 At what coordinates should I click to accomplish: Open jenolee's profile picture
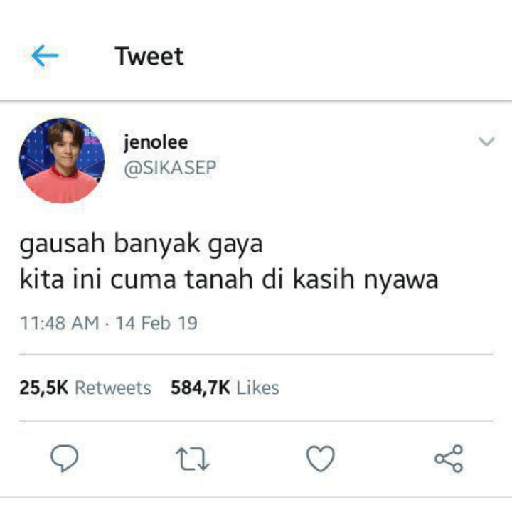(x=62, y=160)
